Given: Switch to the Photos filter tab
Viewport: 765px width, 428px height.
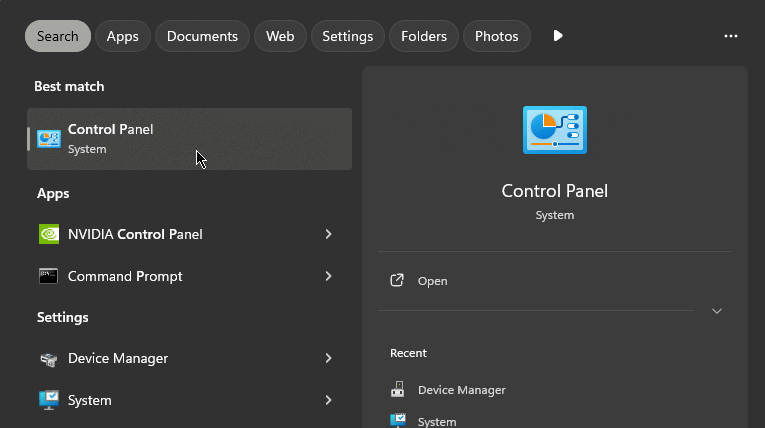Looking at the screenshot, I should [x=496, y=36].
